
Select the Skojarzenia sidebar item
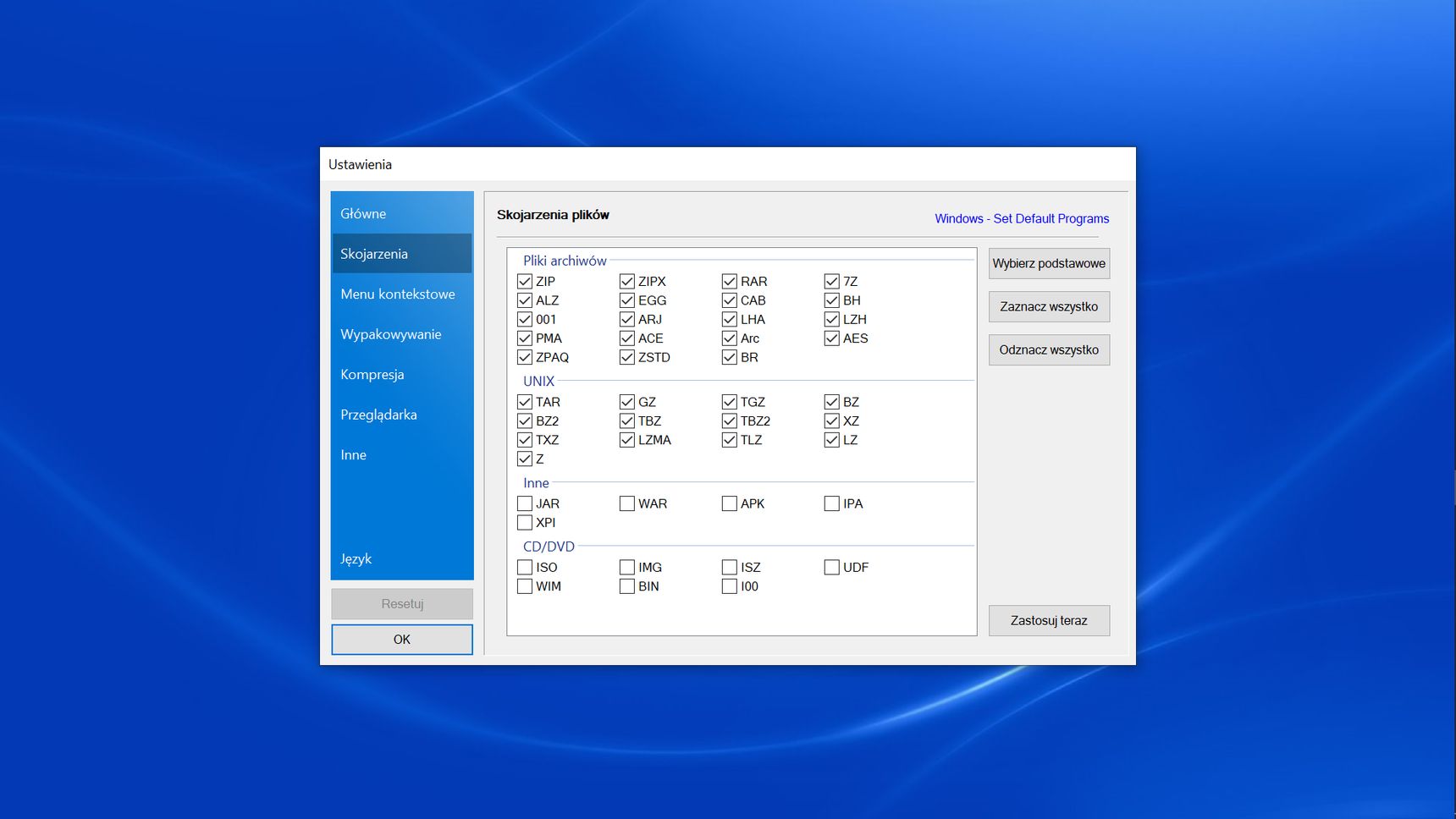click(401, 254)
